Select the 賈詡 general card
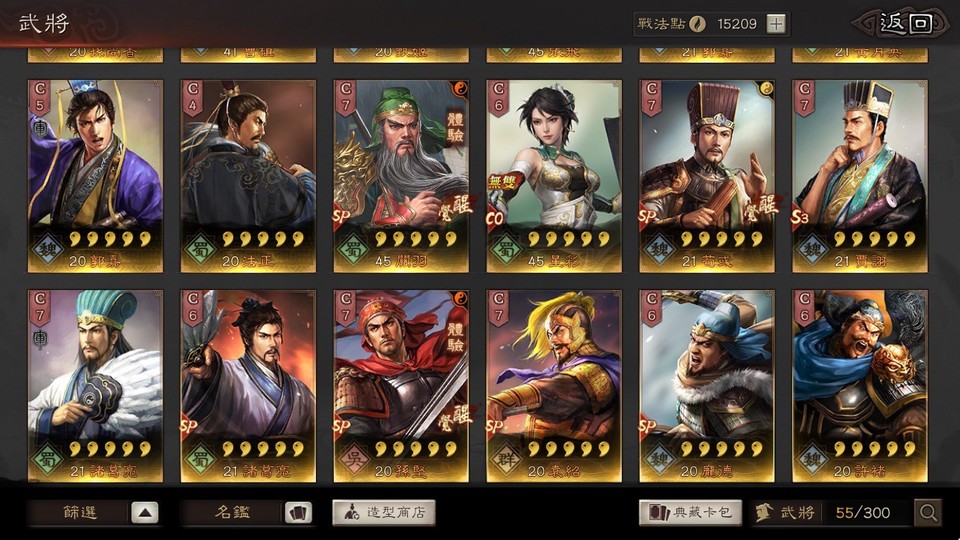 click(x=860, y=176)
